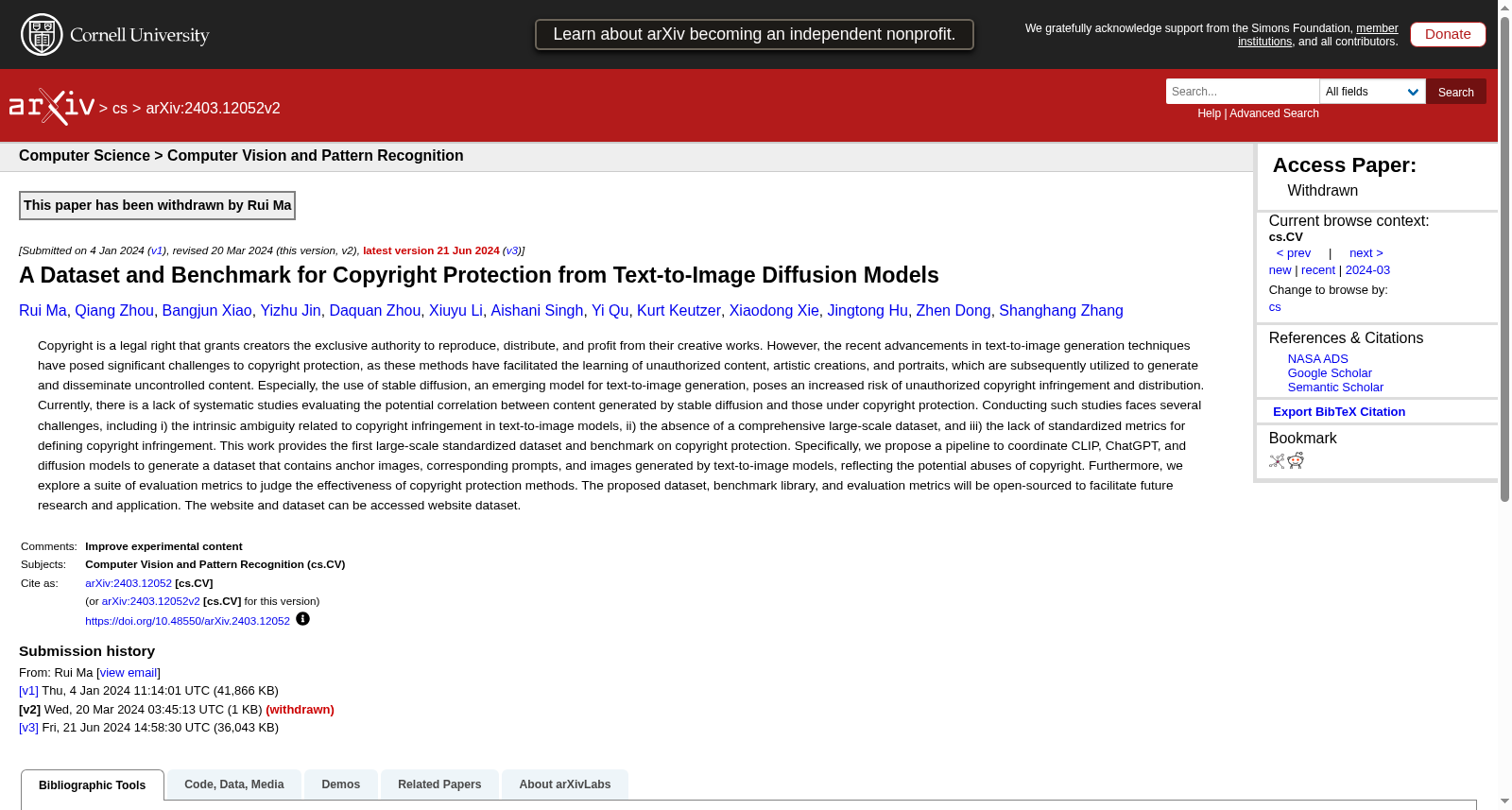This screenshot has width=1512, height=810.
Task: View author Aishani Singh's papers
Action: point(537,311)
